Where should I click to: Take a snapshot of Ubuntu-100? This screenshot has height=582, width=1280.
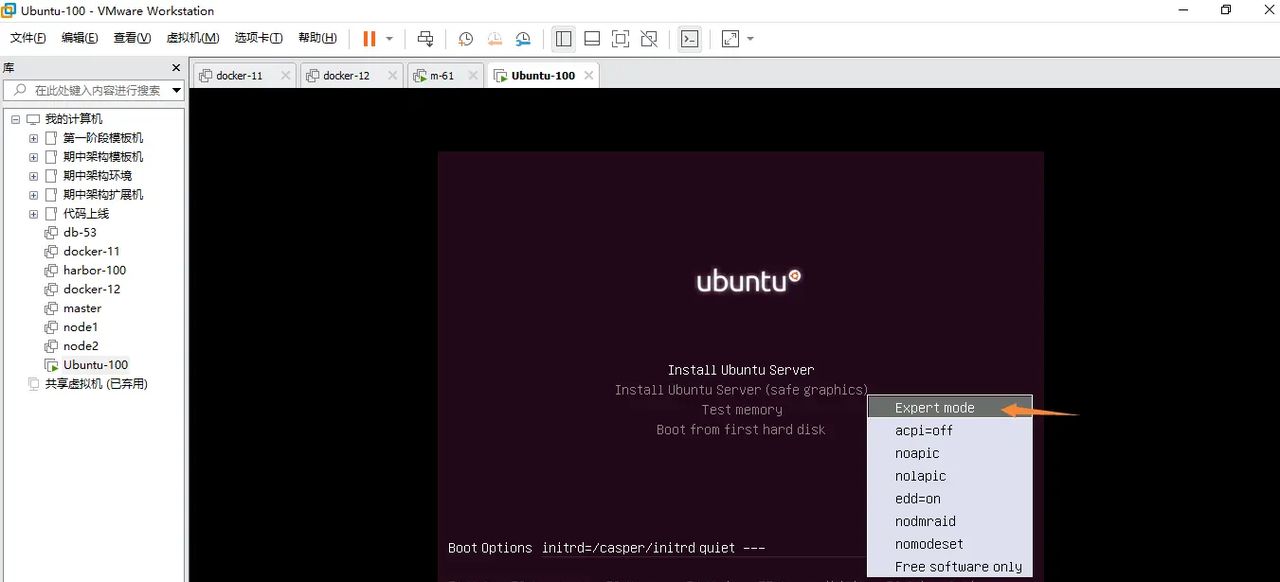[464, 38]
